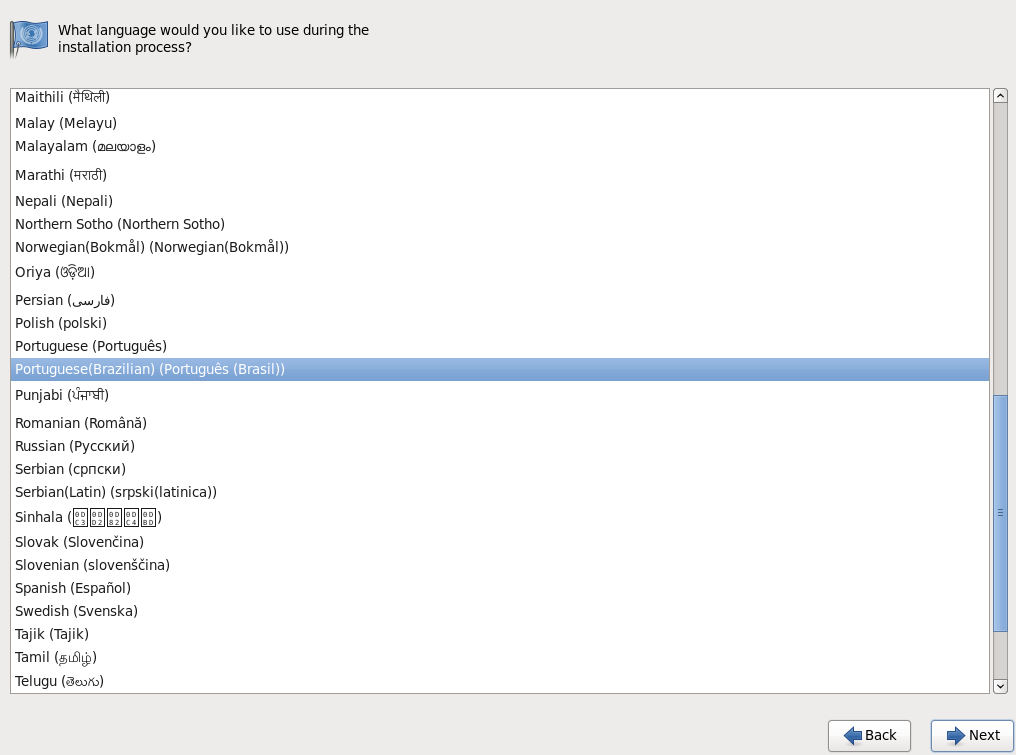Click the blue flag installer icon
The image size is (1016, 755).
29,38
